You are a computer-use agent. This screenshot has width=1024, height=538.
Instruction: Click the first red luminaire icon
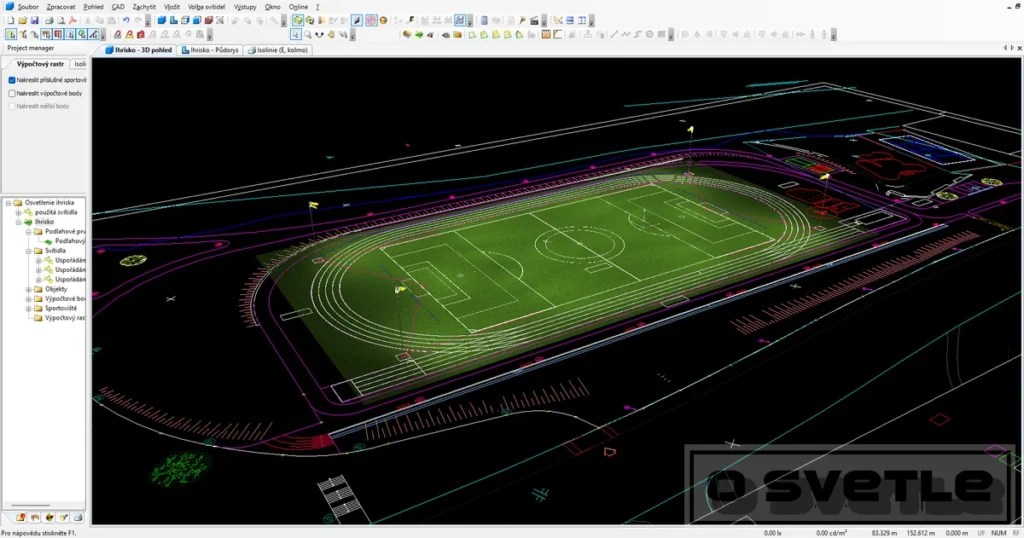tap(118, 35)
